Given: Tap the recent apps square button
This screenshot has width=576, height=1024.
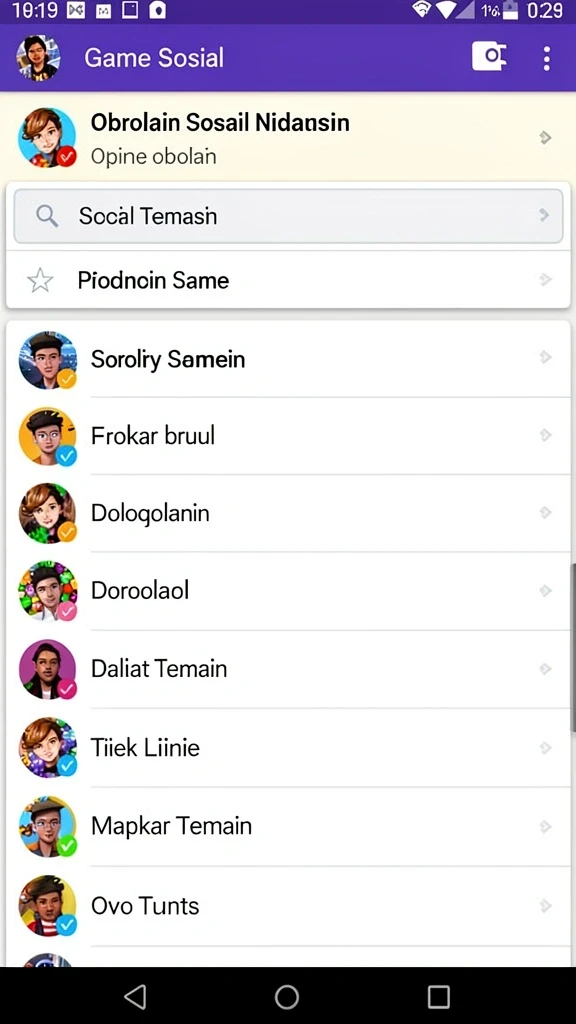Looking at the screenshot, I should click(x=438, y=997).
